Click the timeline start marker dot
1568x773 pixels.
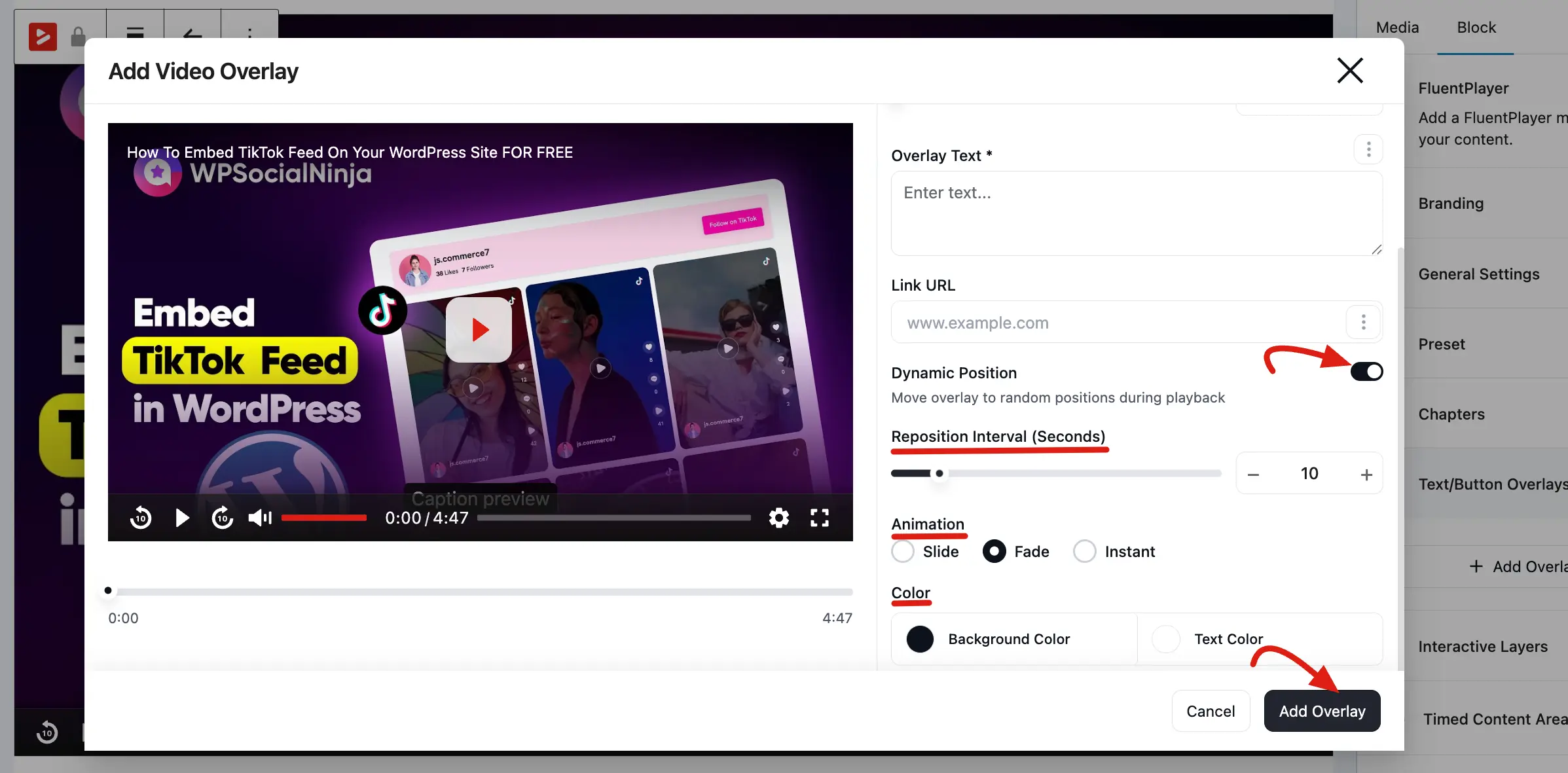pyautogui.click(x=108, y=590)
